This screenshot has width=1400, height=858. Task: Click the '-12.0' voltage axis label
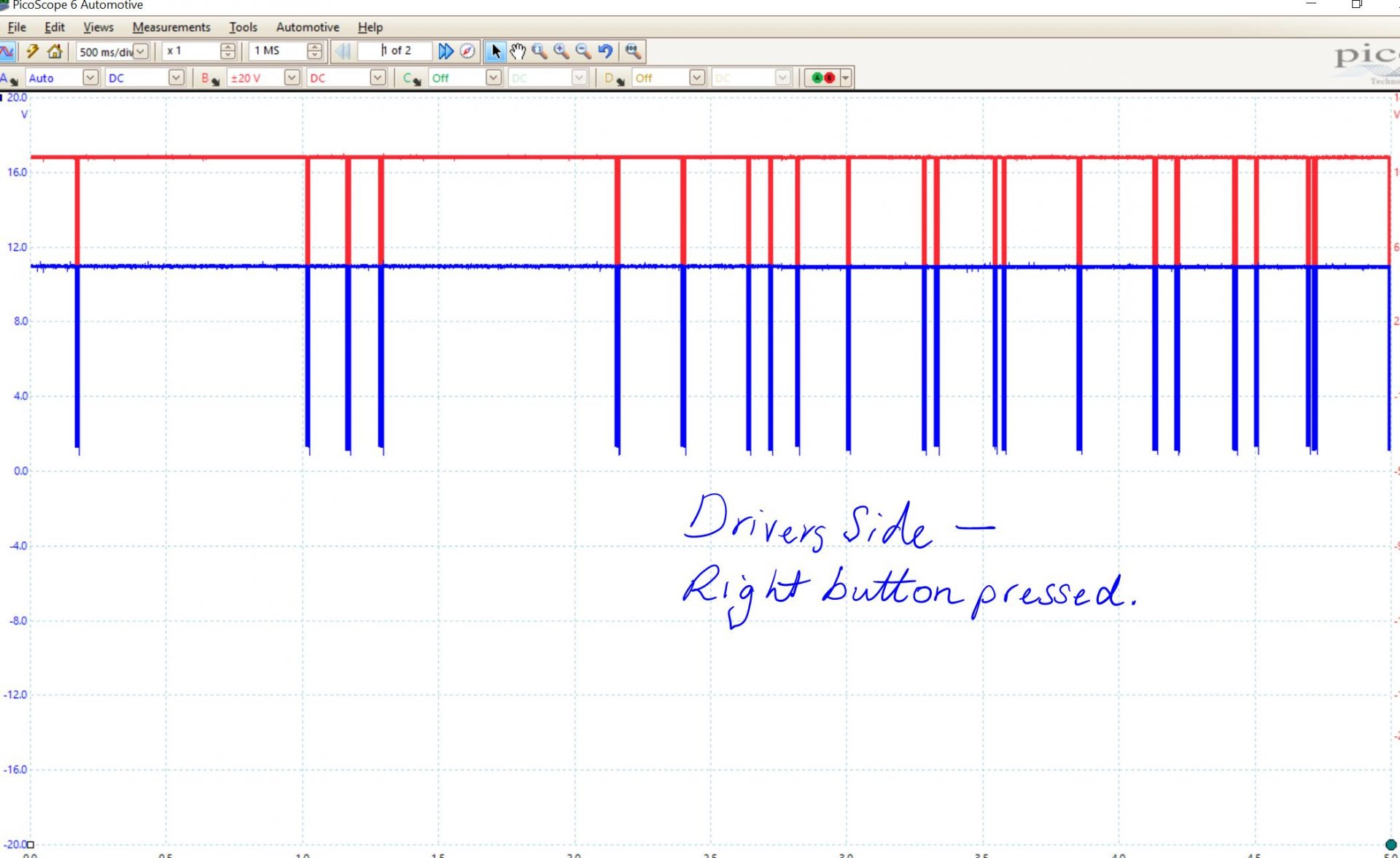[x=15, y=695]
